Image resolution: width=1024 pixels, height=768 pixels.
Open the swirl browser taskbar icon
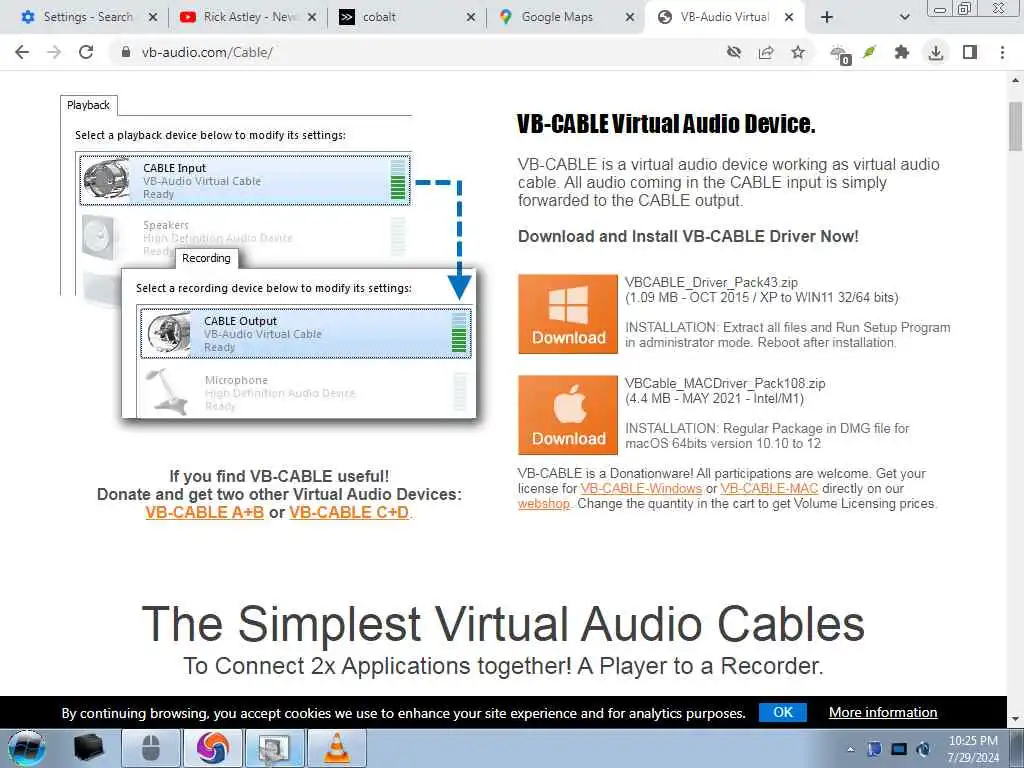click(x=213, y=748)
